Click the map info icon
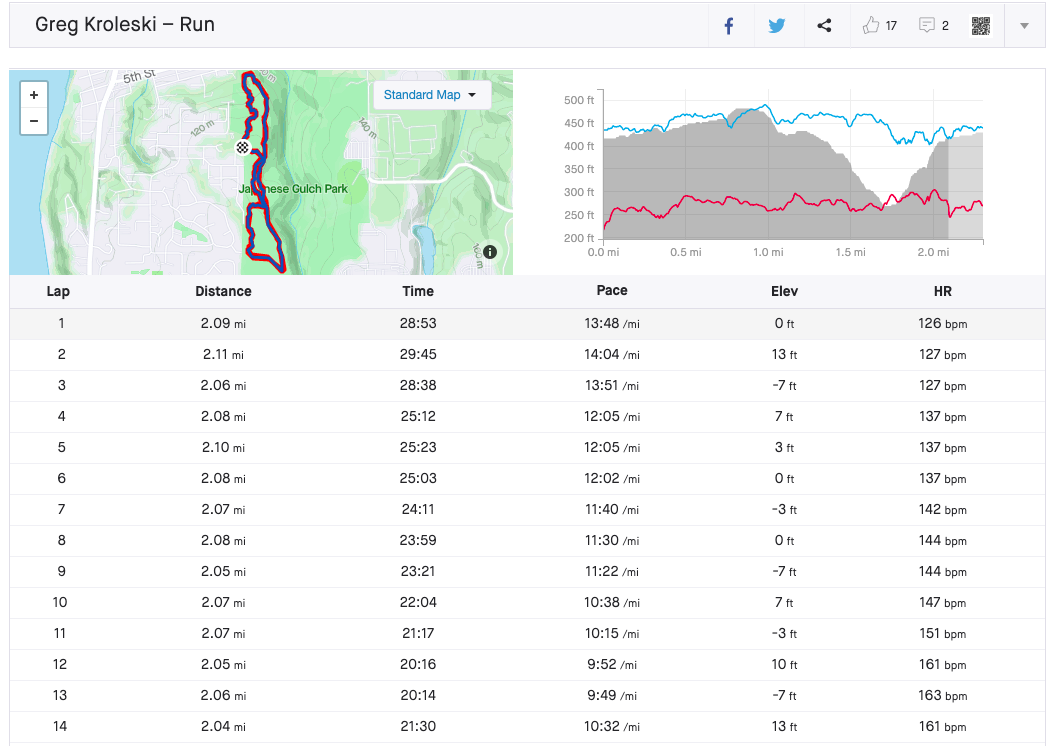This screenshot has height=746, width=1055. (x=490, y=252)
